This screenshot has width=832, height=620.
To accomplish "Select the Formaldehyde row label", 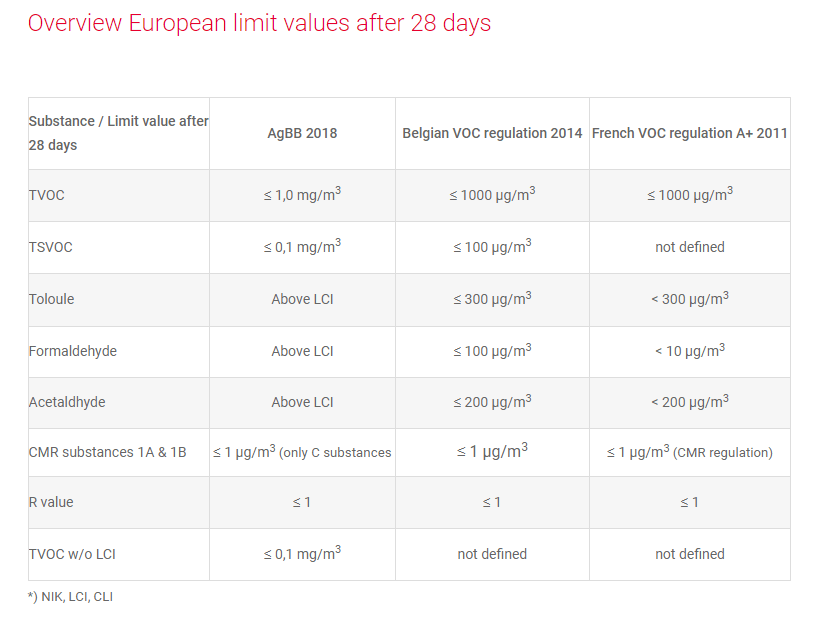I will pos(74,351).
